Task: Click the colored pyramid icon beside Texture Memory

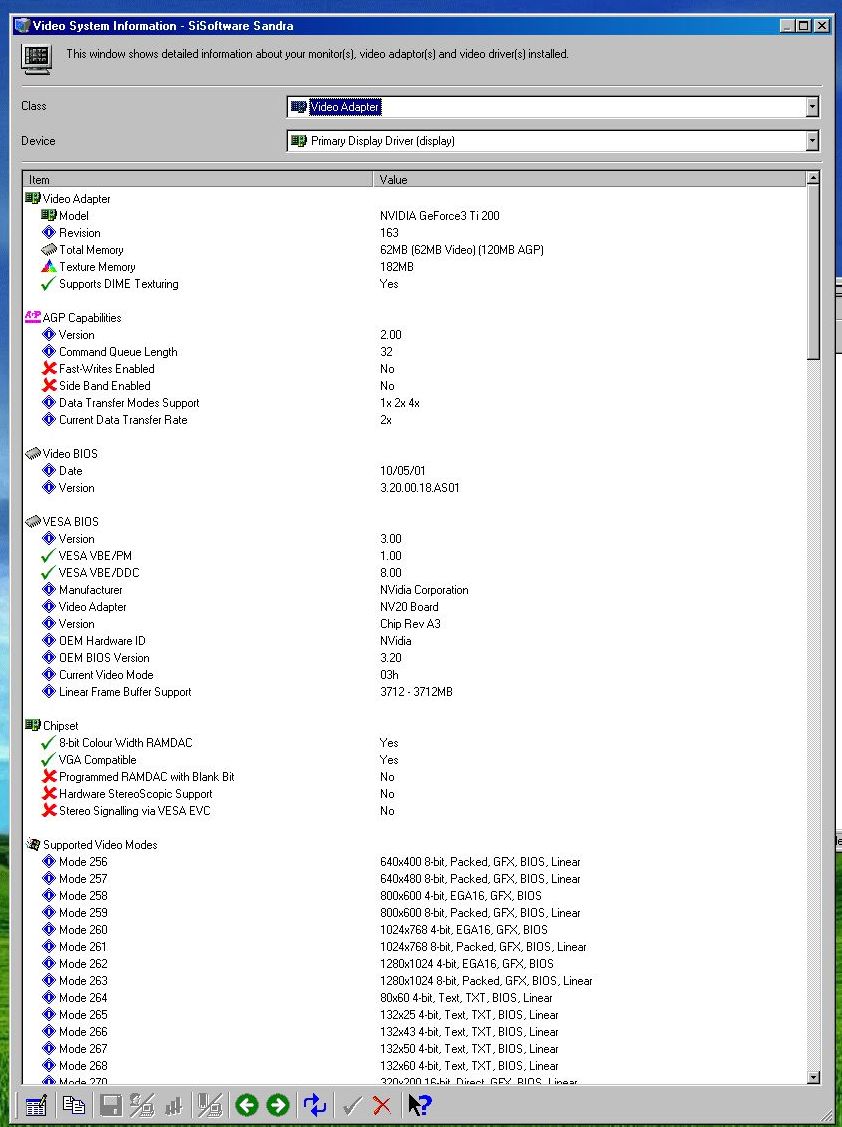Action: (49, 267)
